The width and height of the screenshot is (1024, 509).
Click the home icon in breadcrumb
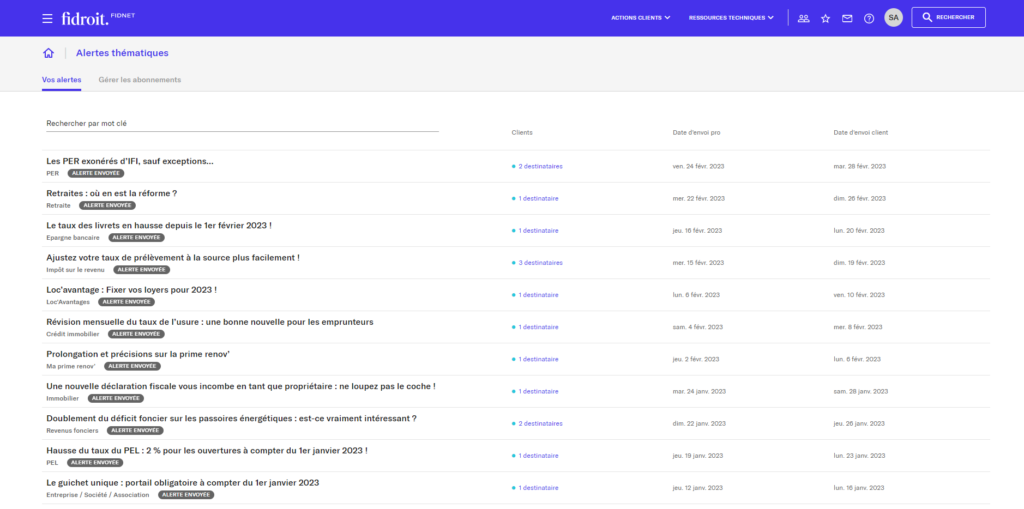48,53
